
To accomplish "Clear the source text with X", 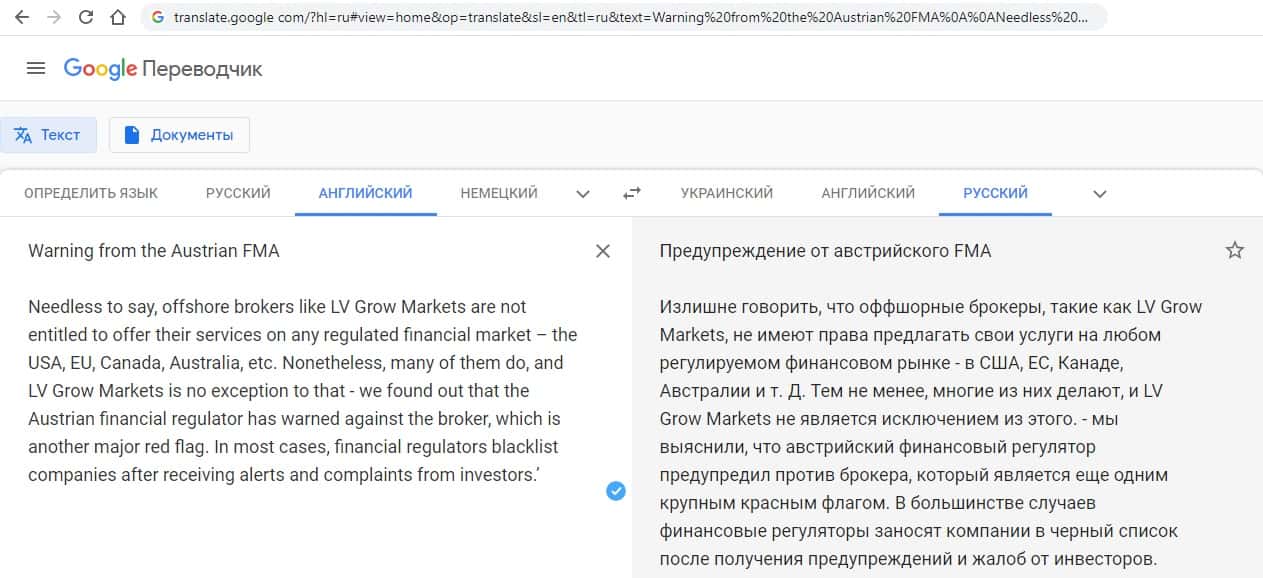I will pyautogui.click(x=602, y=251).
